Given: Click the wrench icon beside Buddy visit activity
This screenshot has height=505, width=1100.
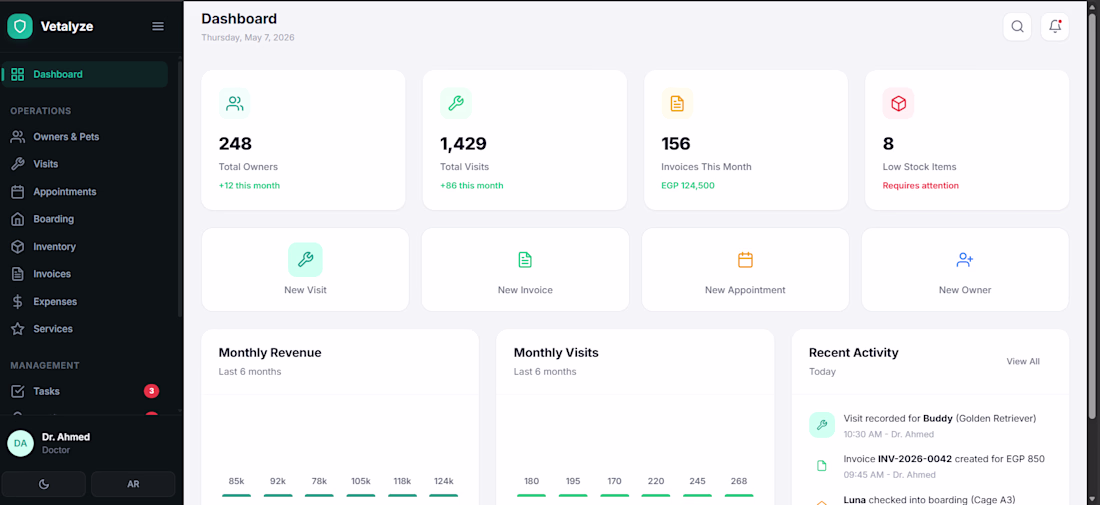Looking at the screenshot, I should pyautogui.click(x=821, y=425).
